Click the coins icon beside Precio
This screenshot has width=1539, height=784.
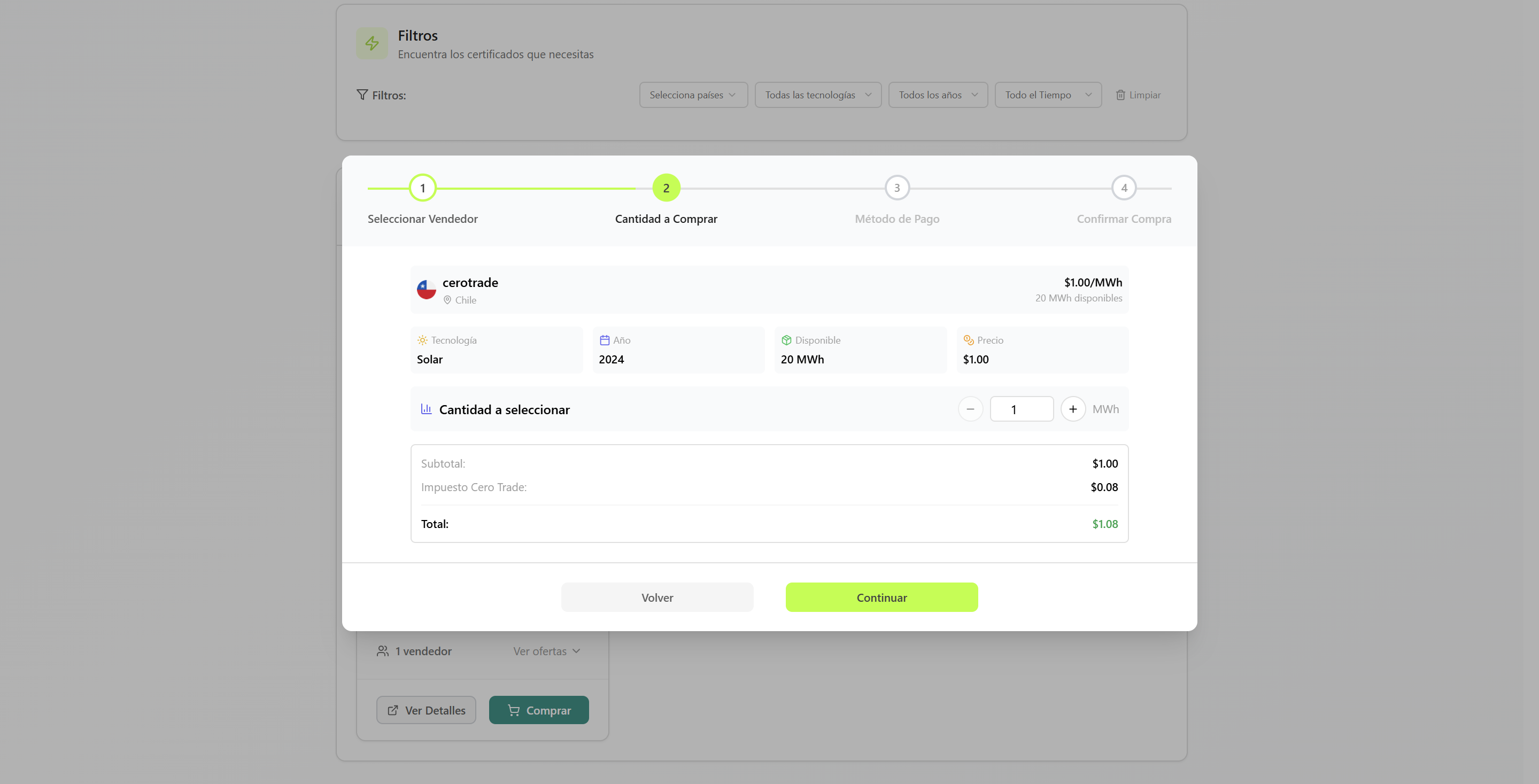pos(969,340)
